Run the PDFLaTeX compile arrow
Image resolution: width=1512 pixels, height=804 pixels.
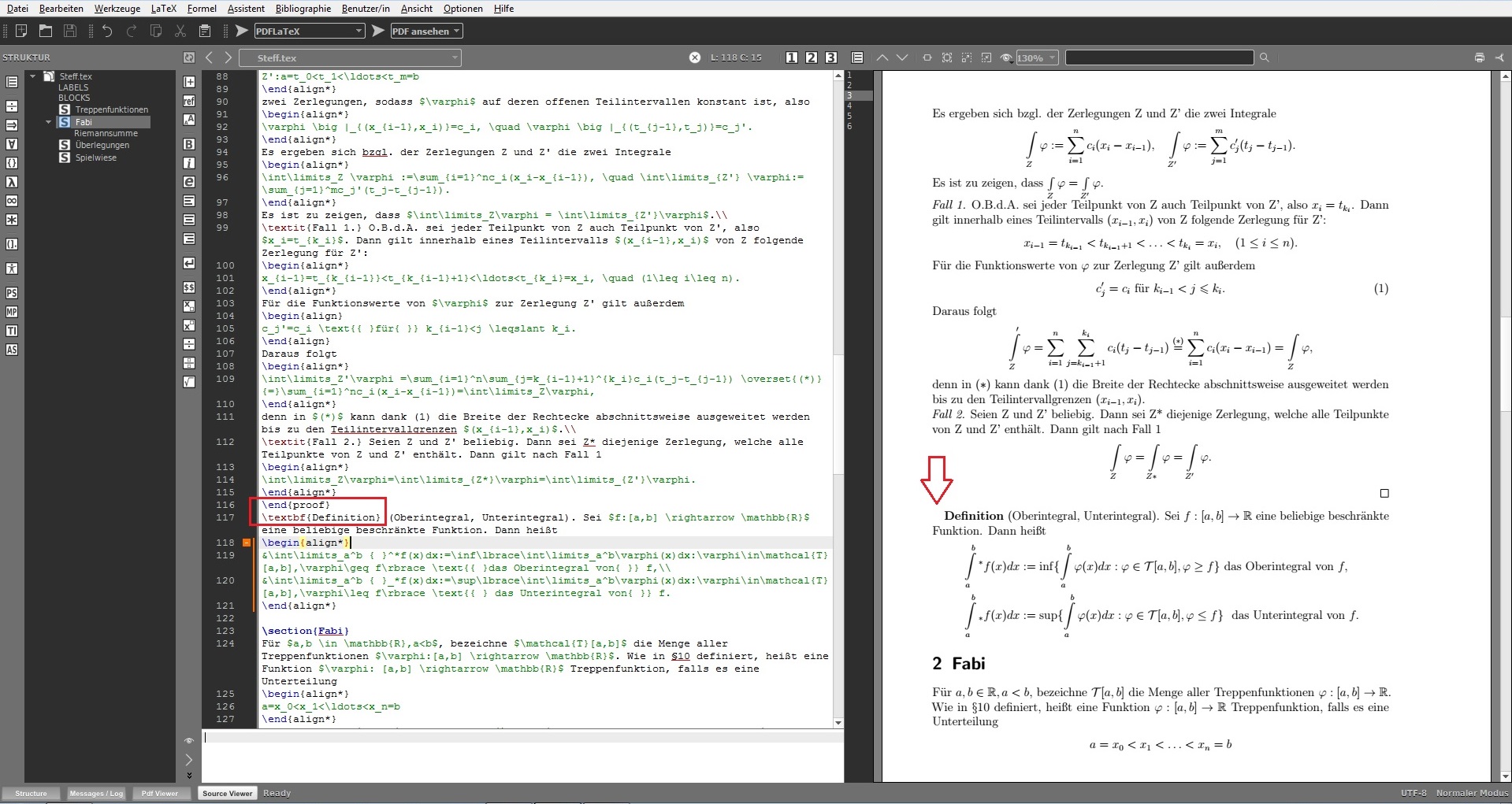242,31
